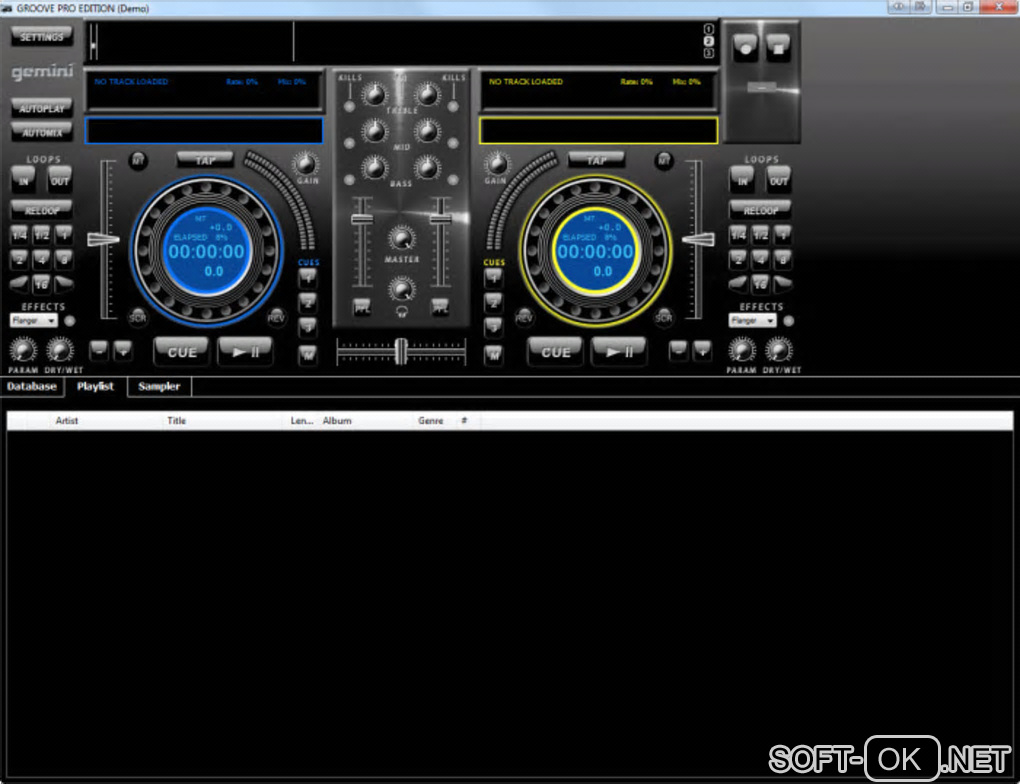Start recording with the record button

pyautogui.click(x=745, y=47)
